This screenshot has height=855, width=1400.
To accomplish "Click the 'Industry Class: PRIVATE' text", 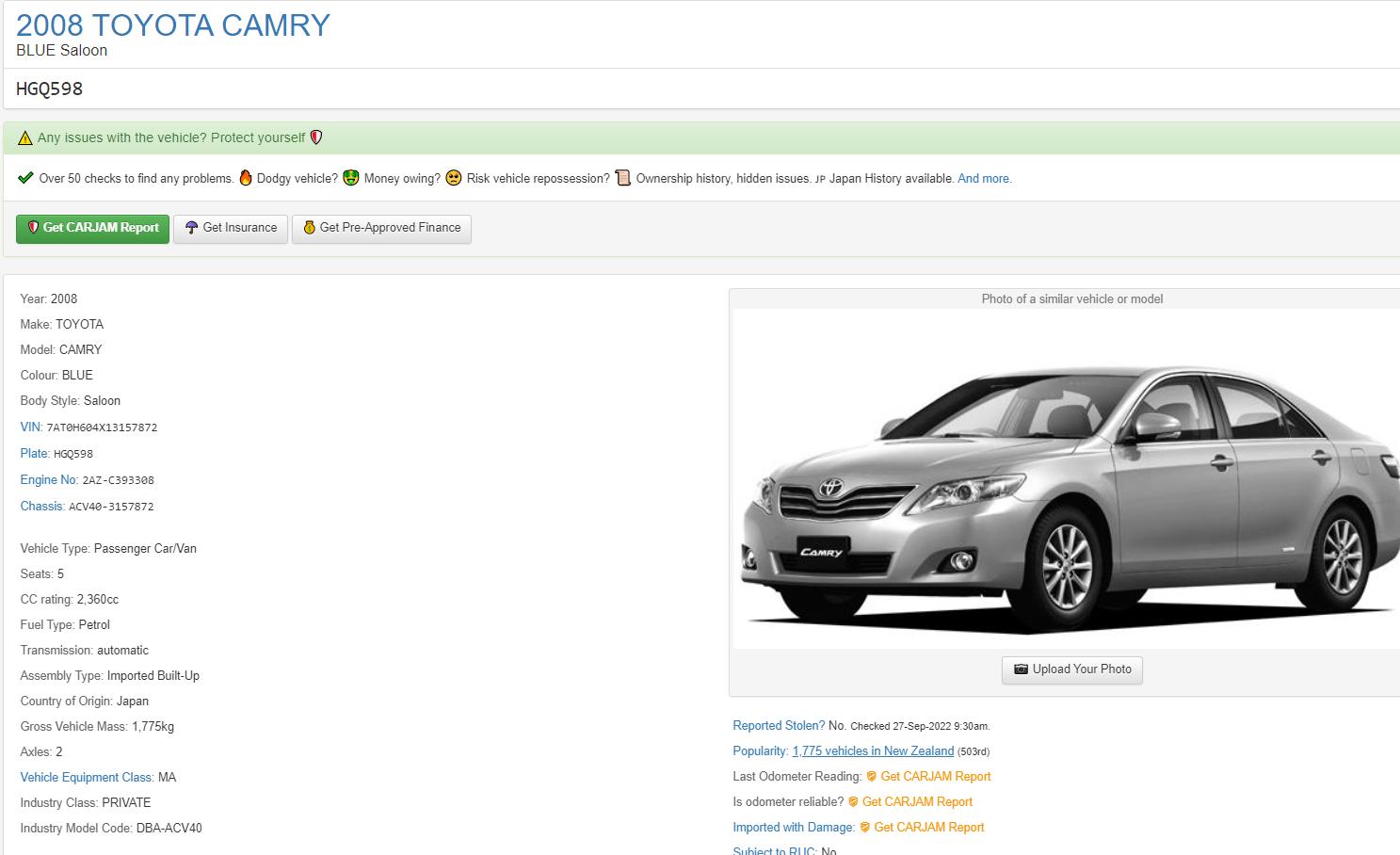I will 86,803.
